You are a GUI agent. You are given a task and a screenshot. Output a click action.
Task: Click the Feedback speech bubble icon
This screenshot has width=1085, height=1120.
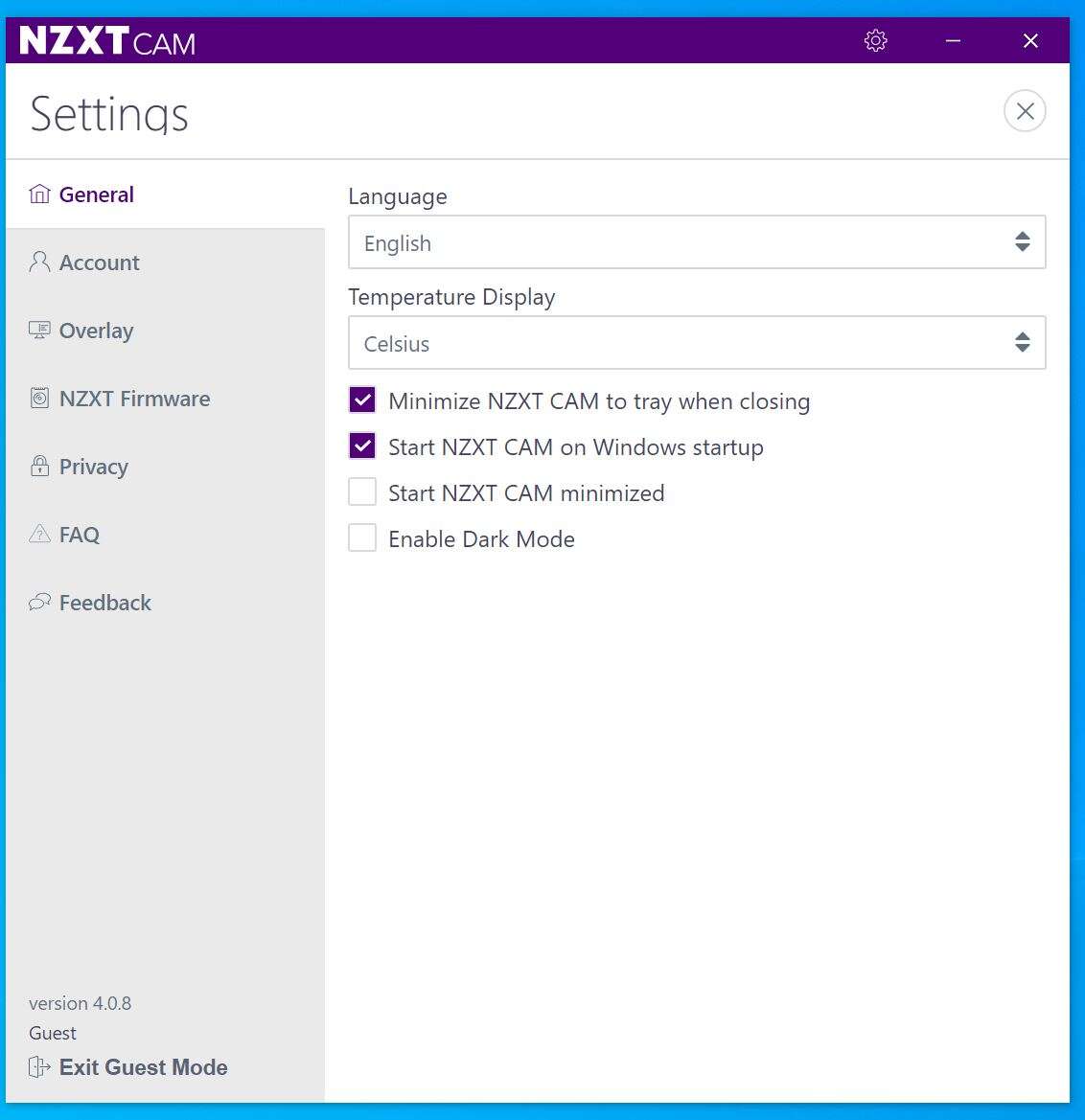pyautogui.click(x=39, y=603)
